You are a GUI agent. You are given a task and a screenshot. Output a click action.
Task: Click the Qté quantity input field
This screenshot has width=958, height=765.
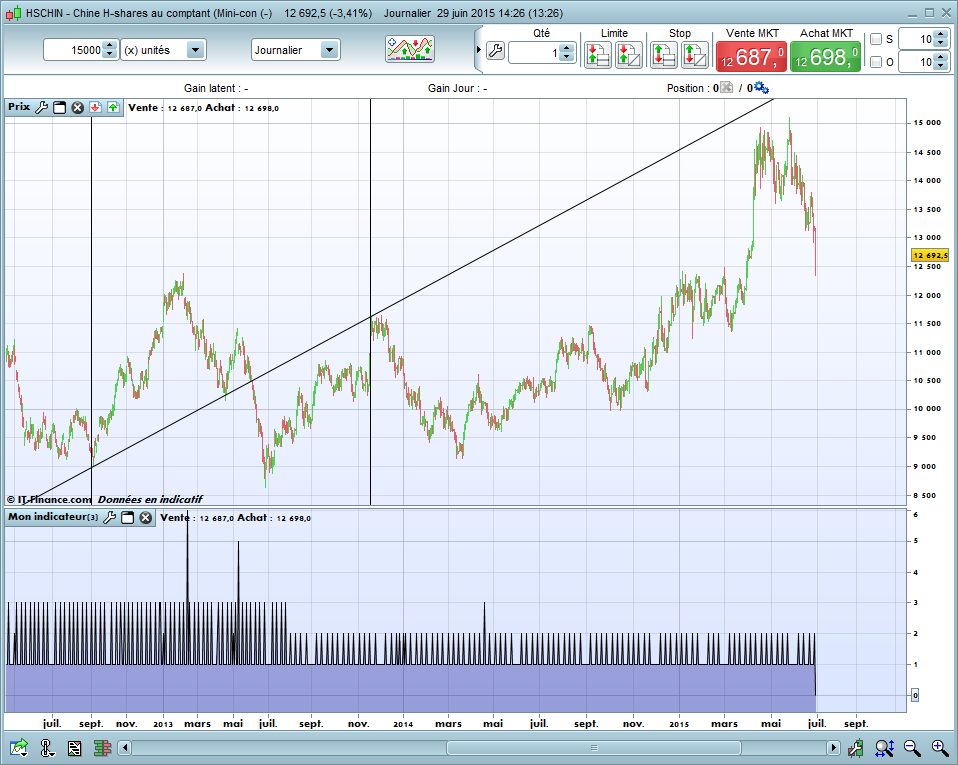(535, 53)
